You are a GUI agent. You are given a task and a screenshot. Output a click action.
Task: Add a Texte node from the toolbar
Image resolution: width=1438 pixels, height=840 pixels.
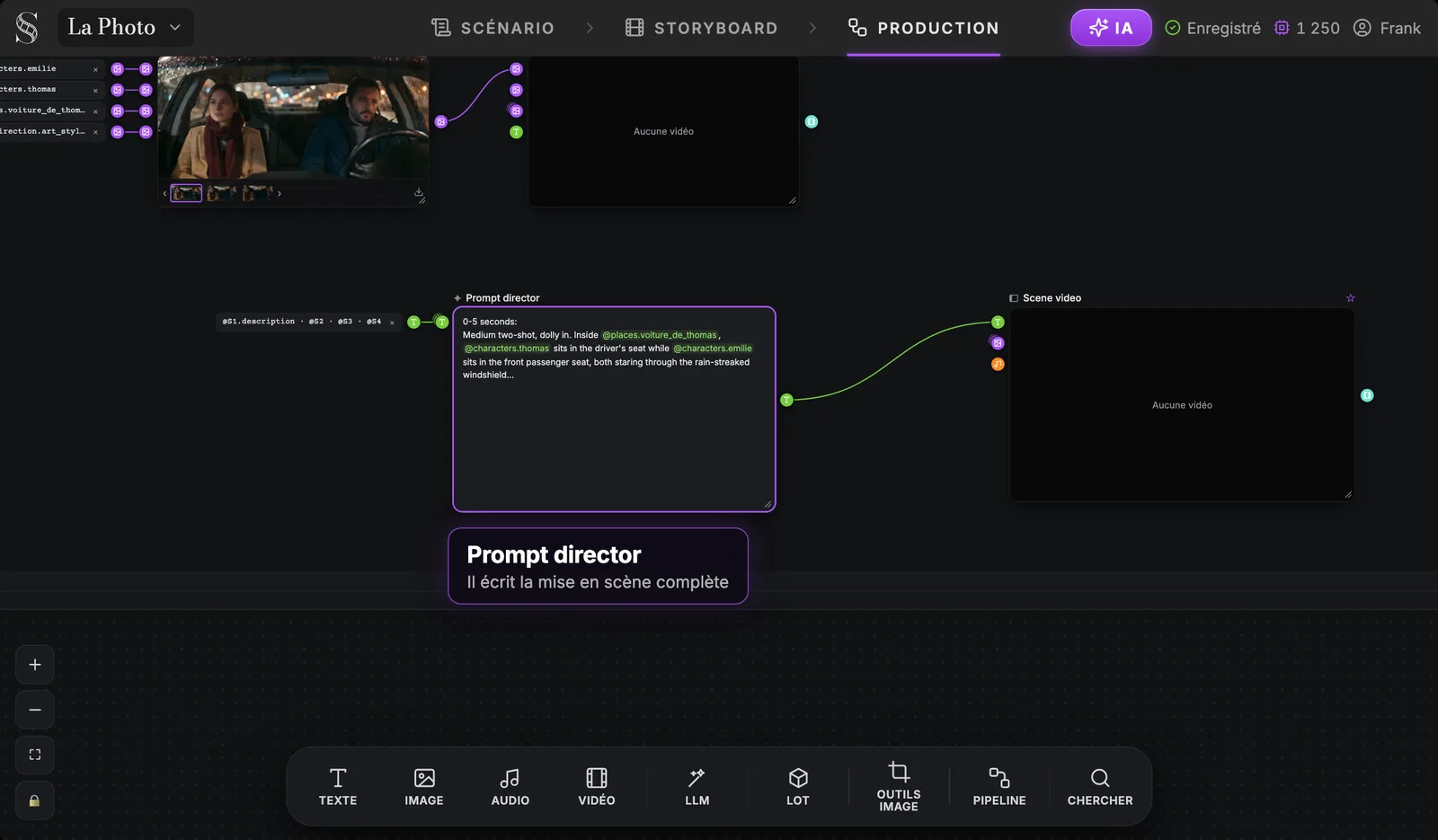[338, 787]
